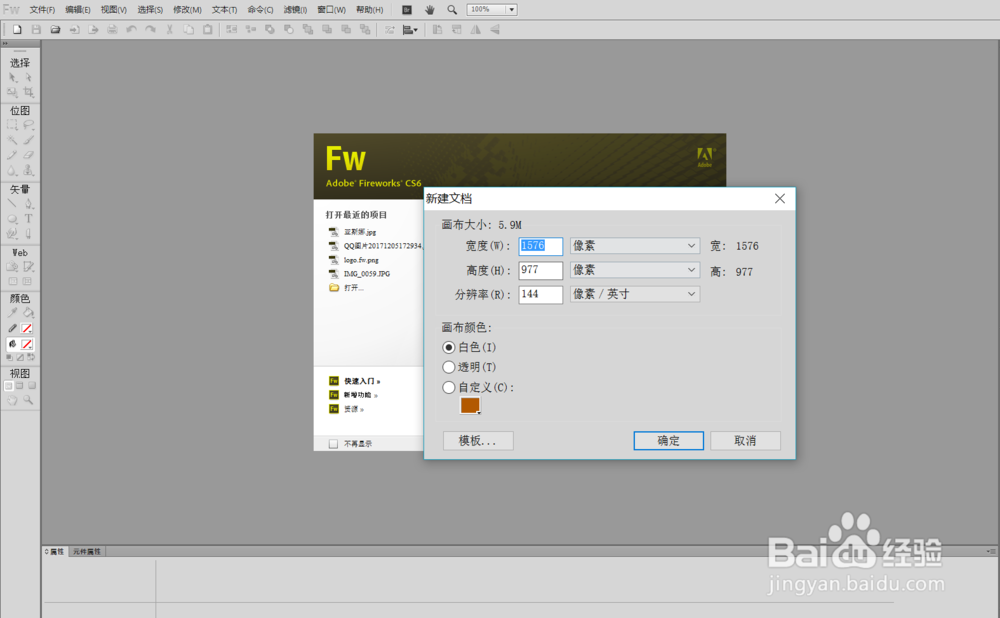Select the Eyedropper tool in the color section
Screen dimensions: 1000x618
point(12,313)
